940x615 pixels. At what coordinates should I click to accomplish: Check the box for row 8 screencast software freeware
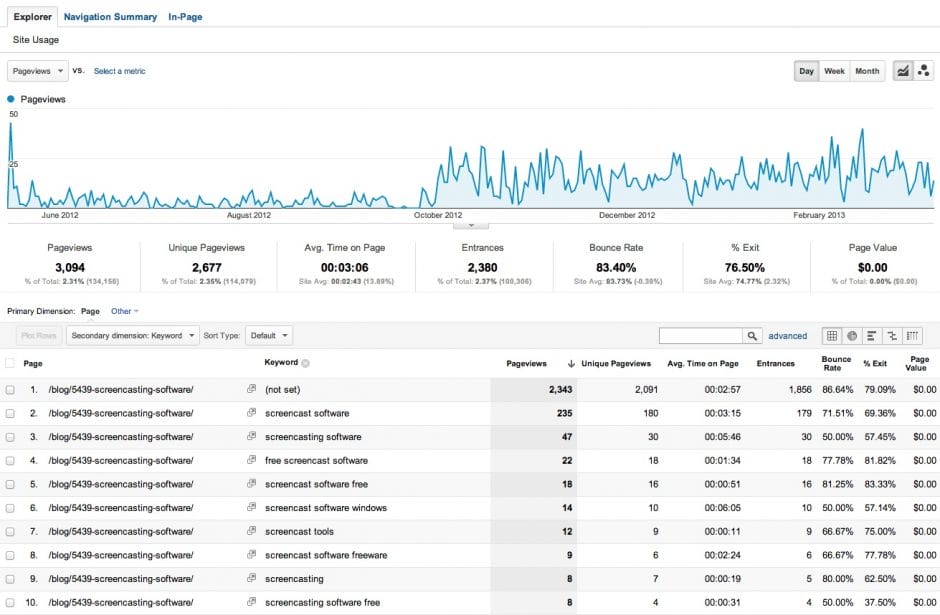coord(10,555)
